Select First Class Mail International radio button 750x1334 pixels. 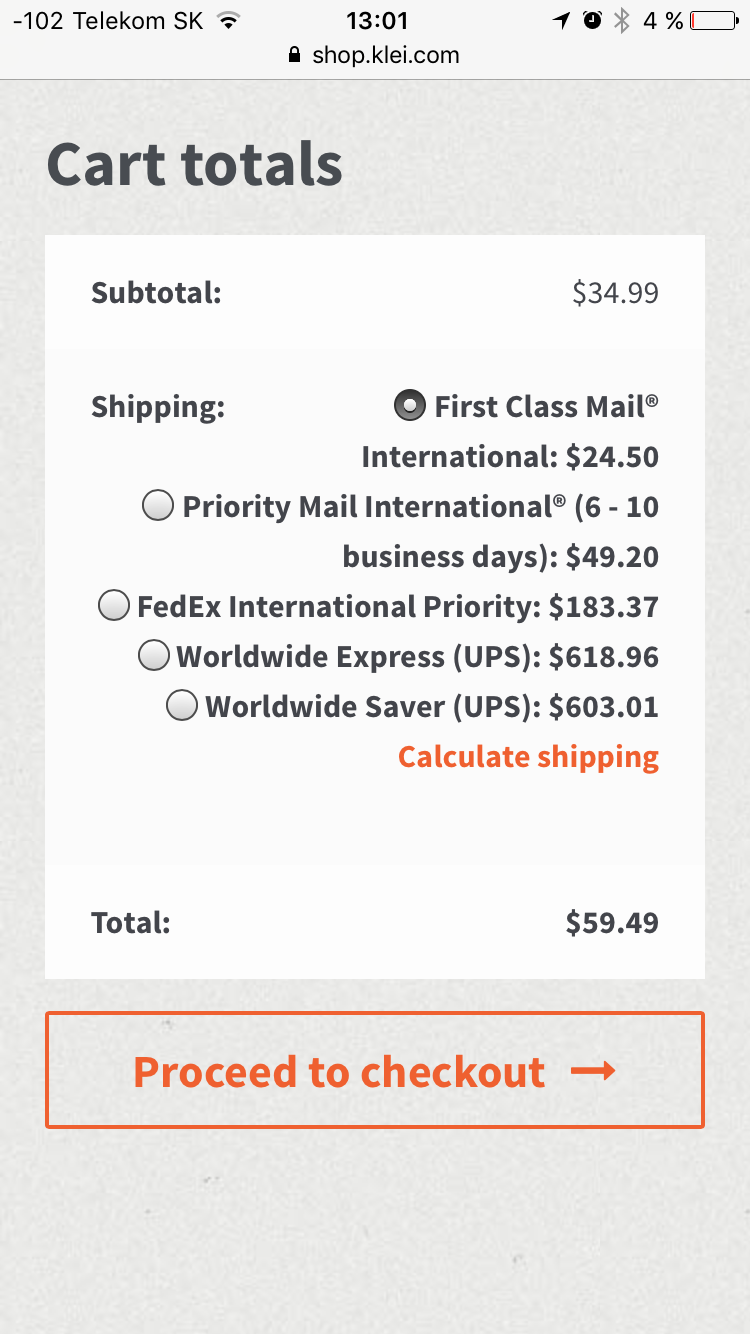click(410, 406)
